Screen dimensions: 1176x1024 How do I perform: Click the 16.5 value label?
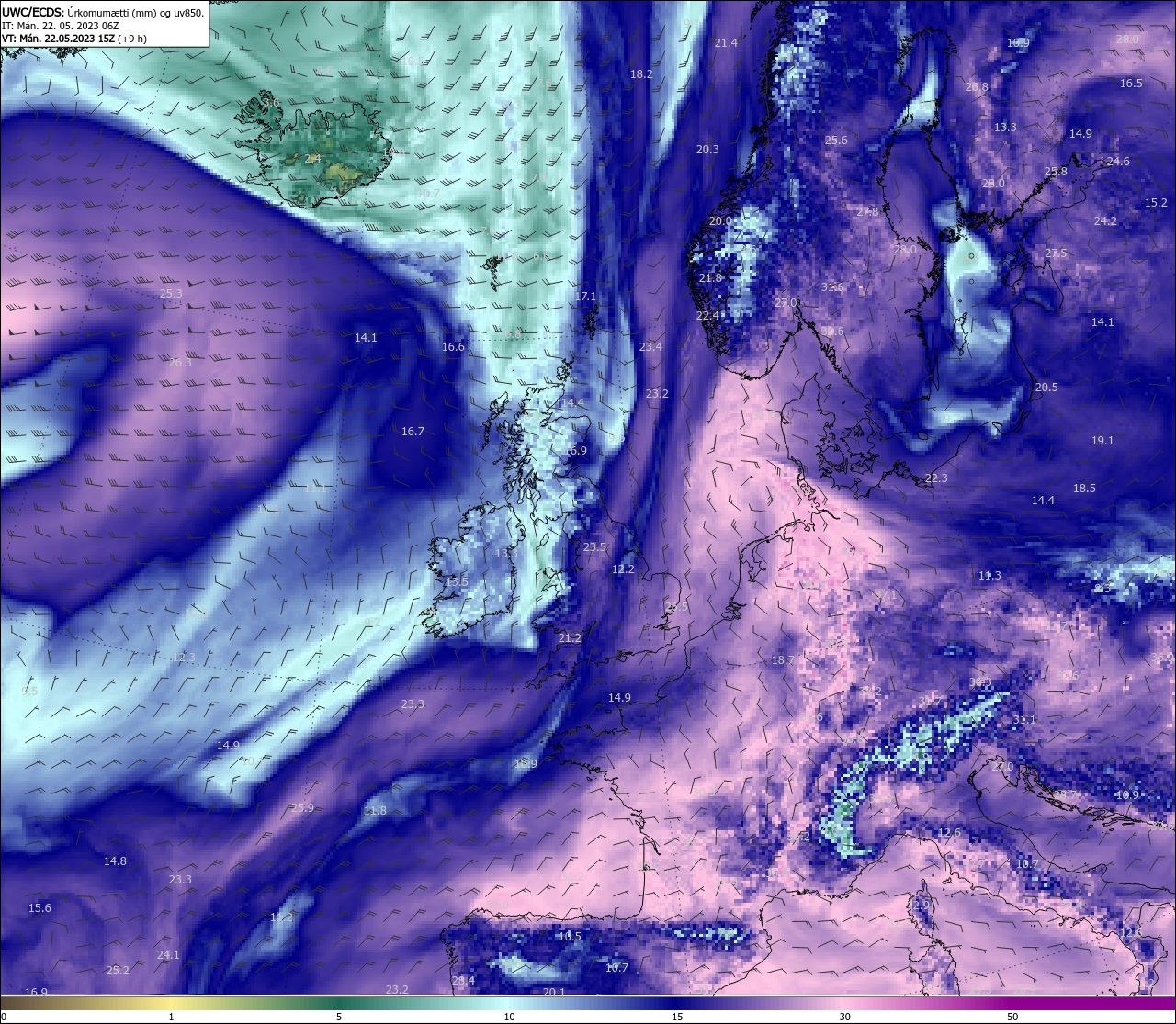[1131, 84]
